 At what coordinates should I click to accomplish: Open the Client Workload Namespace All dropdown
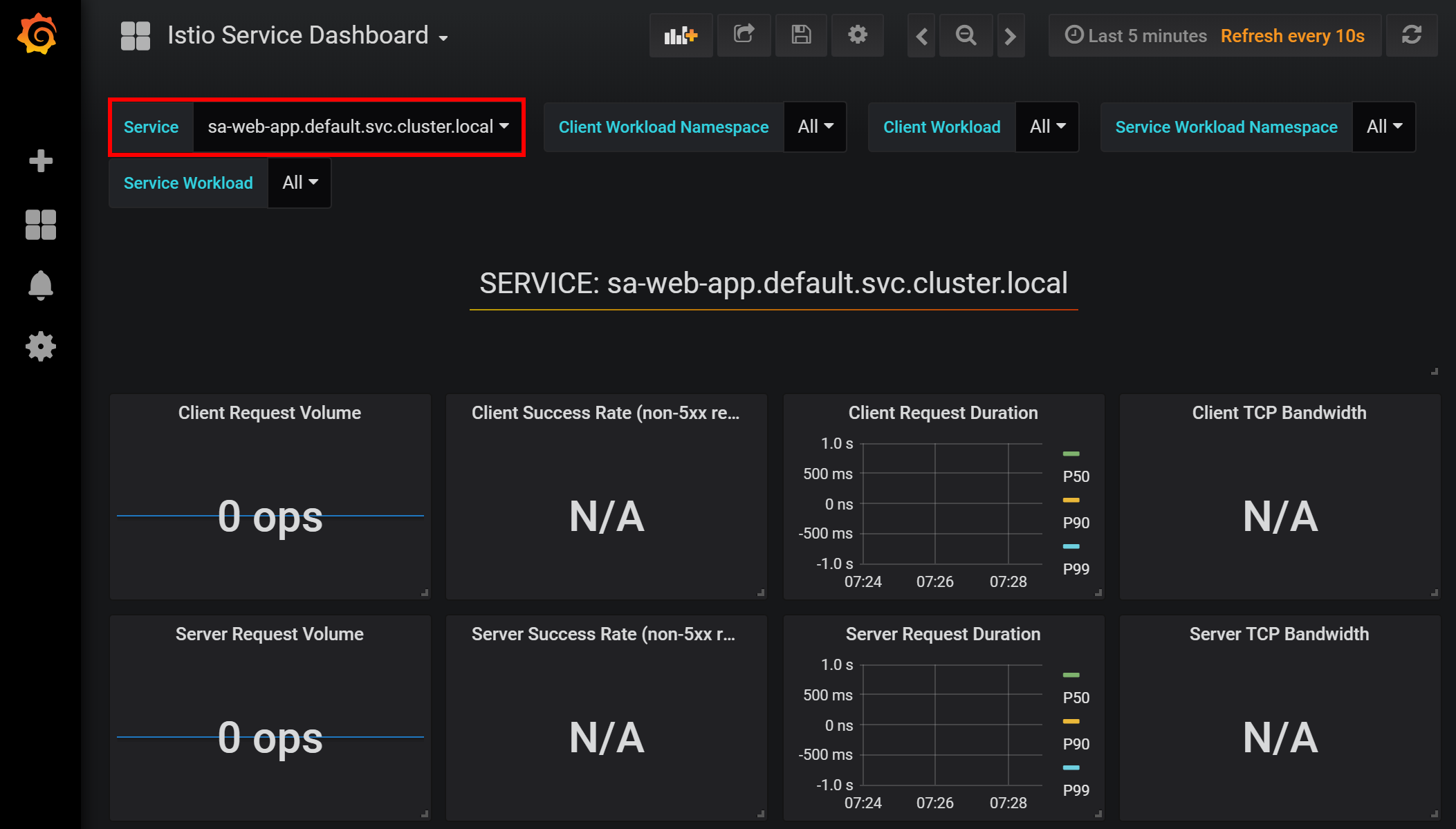[815, 127]
